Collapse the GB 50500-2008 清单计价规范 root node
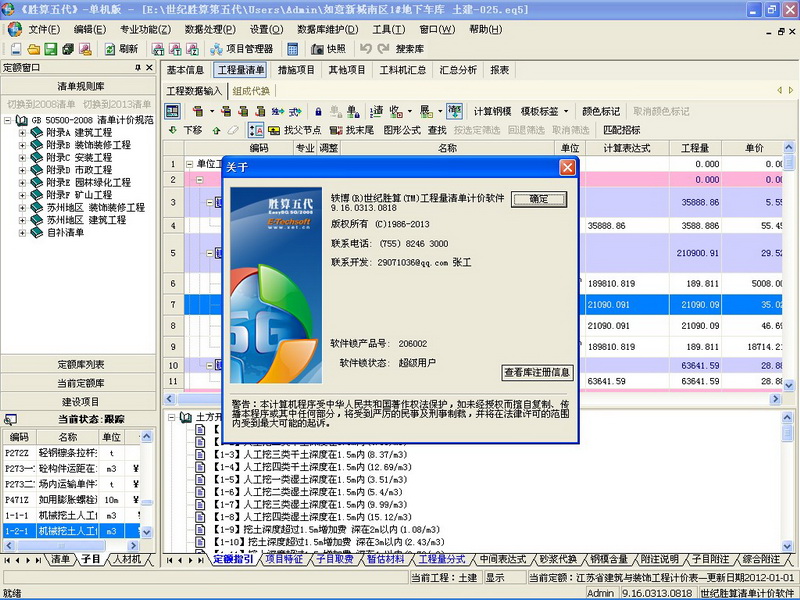The image size is (800, 600). click(x=8, y=120)
